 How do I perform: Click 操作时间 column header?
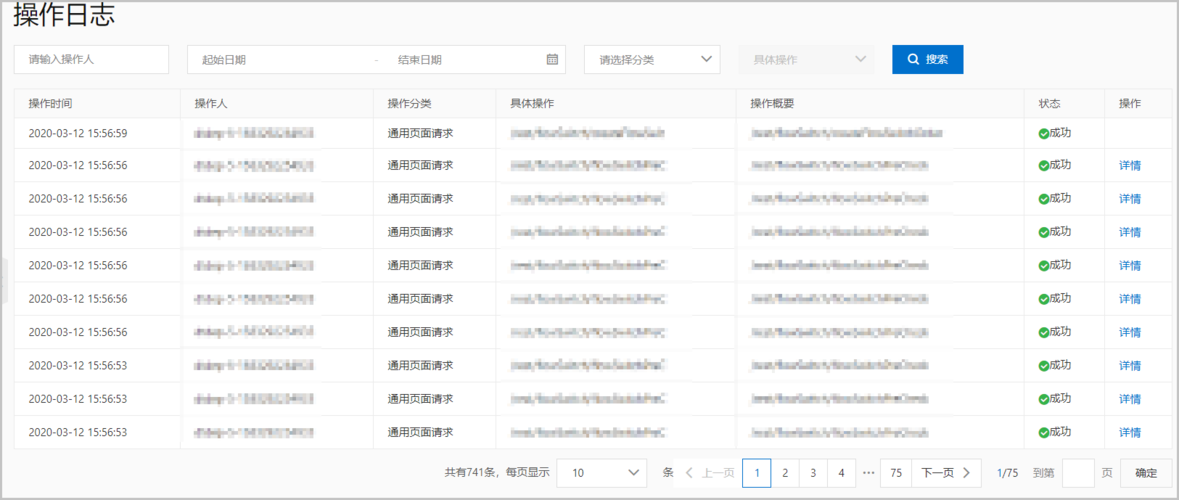50,103
